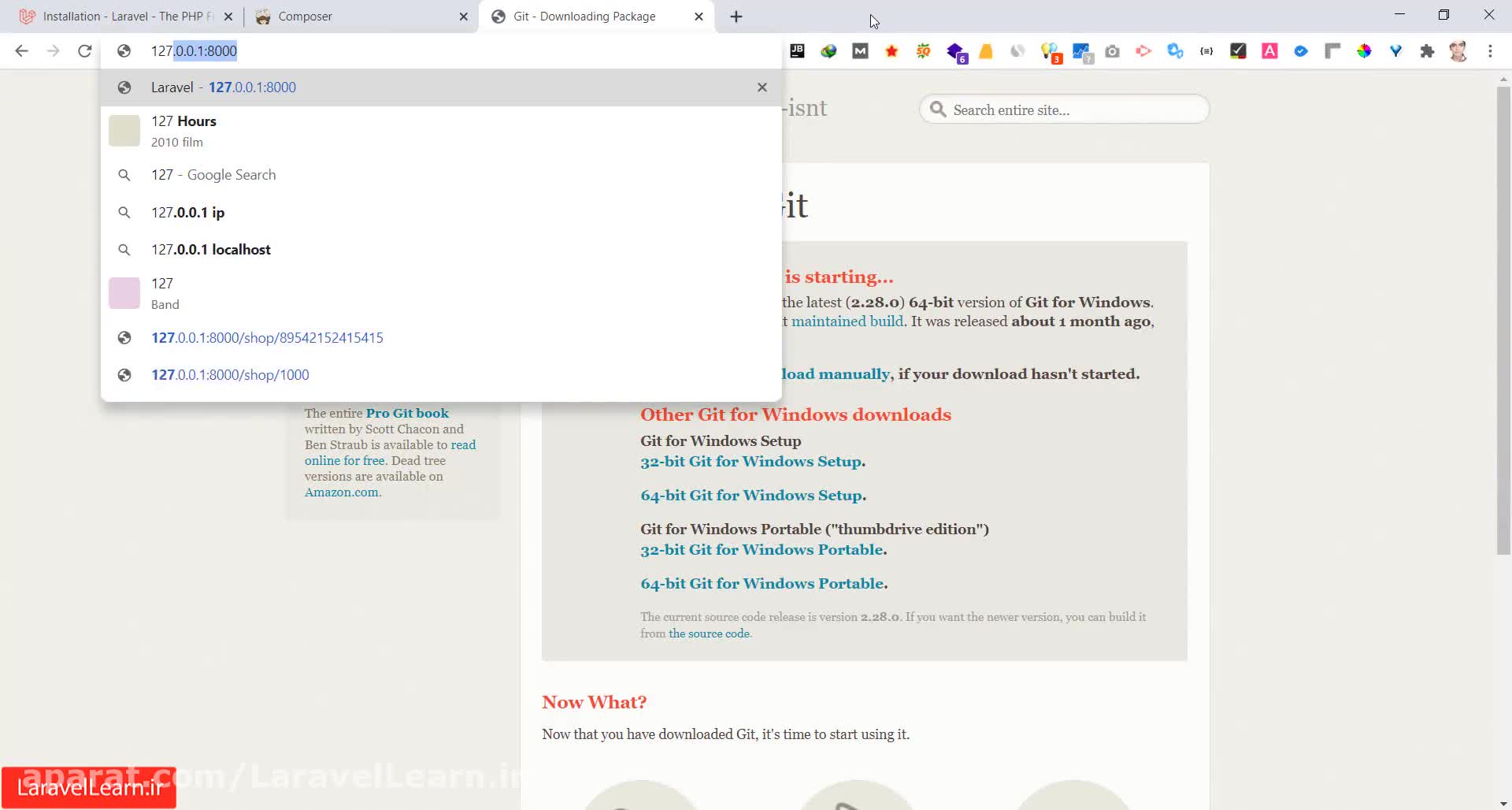Click the user profile avatar
Image resolution: width=1512 pixels, height=810 pixels.
point(1458,51)
